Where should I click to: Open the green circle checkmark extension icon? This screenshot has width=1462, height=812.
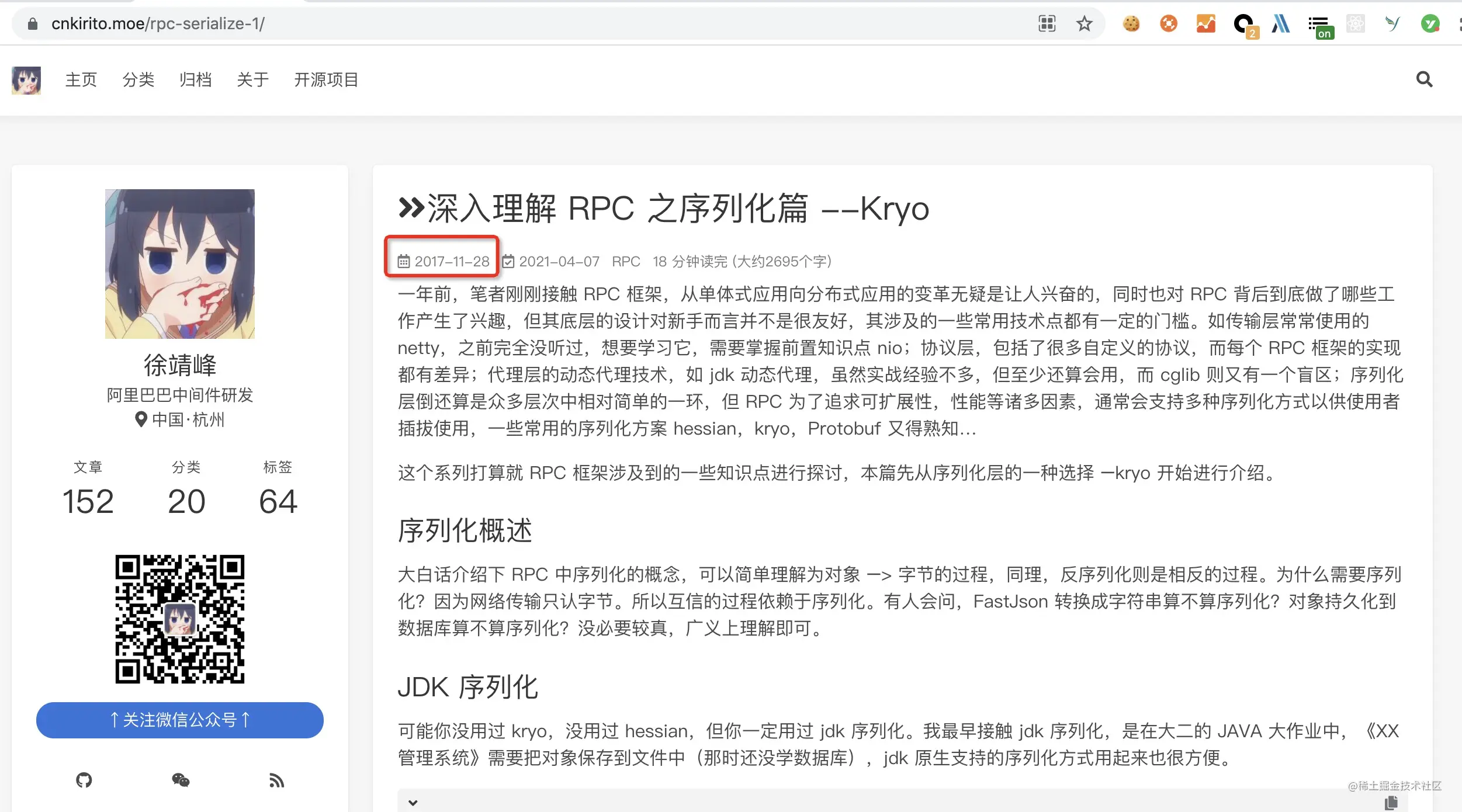(x=1430, y=24)
